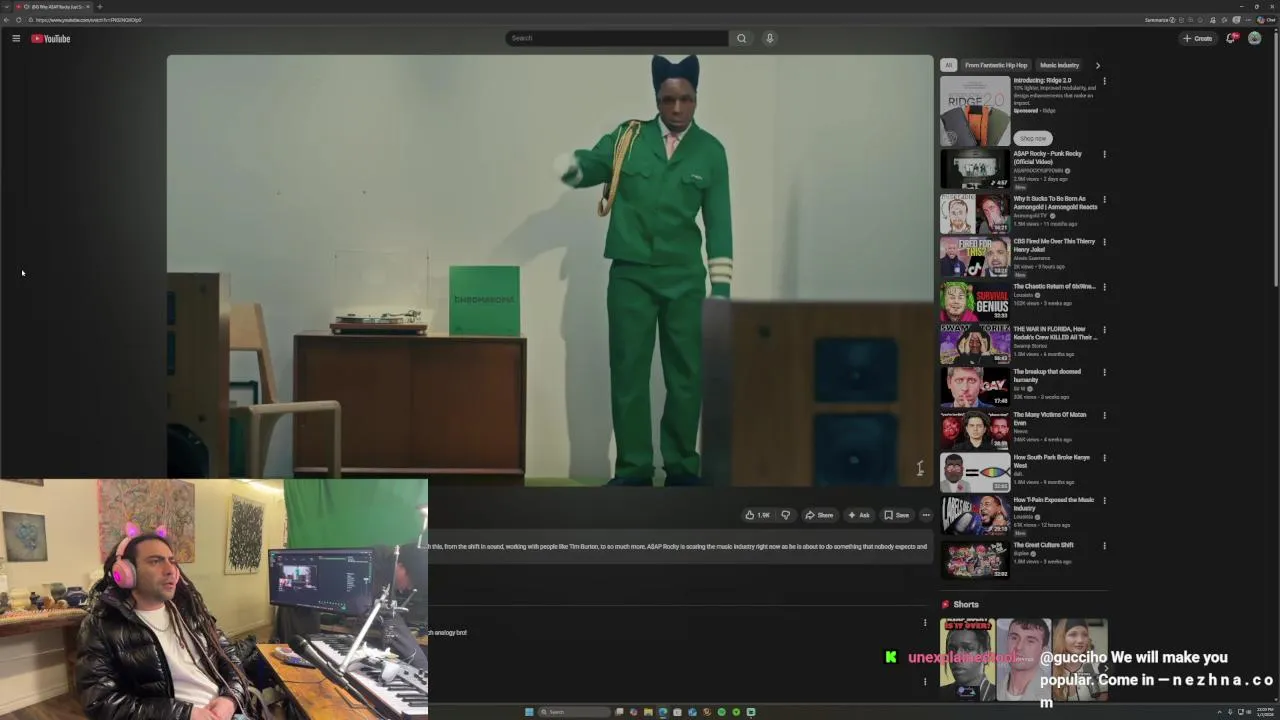Start voice search with microphone icon
The width and height of the screenshot is (1280, 720).
coord(769,38)
